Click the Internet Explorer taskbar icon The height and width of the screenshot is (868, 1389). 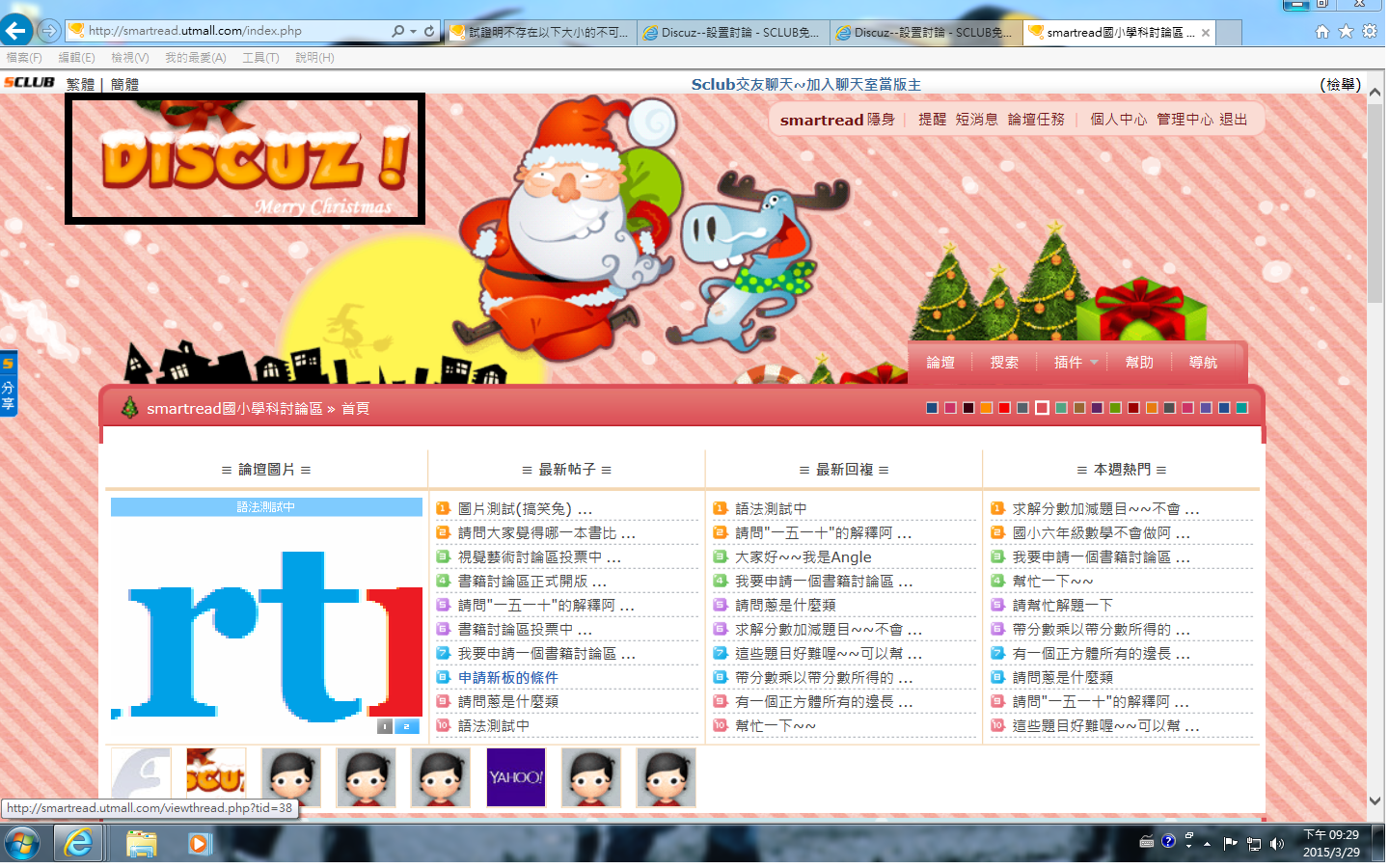click(x=78, y=844)
